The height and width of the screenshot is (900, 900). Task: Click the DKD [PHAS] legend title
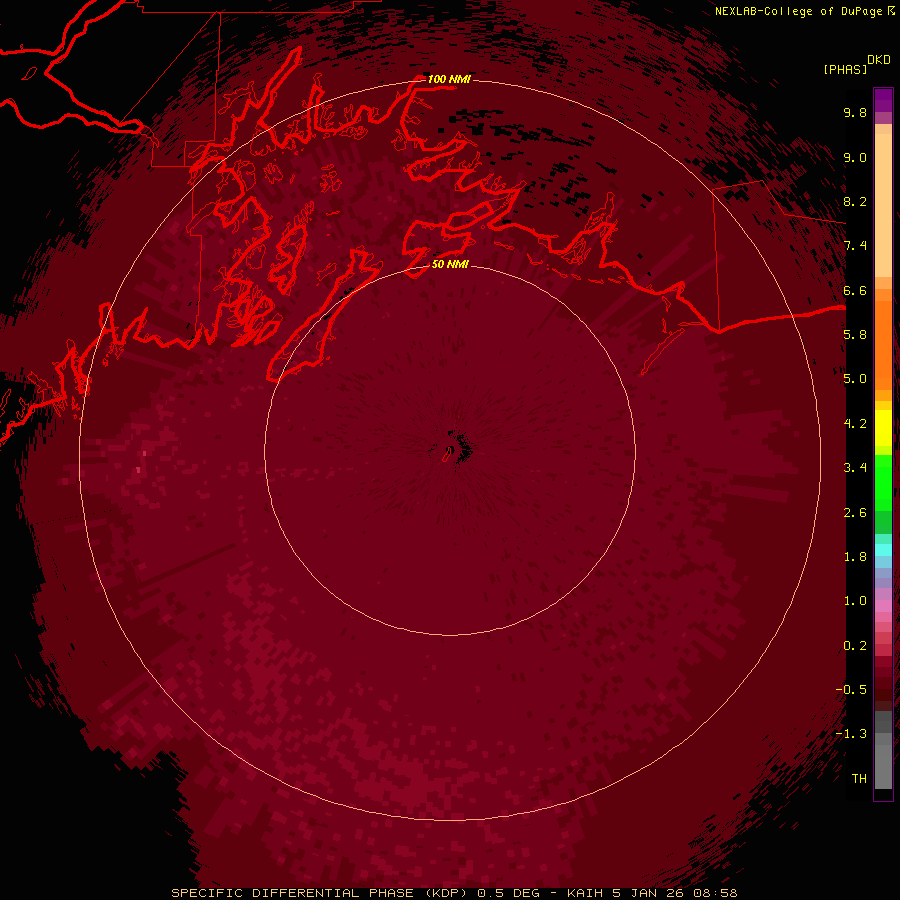[x=856, y=64]
